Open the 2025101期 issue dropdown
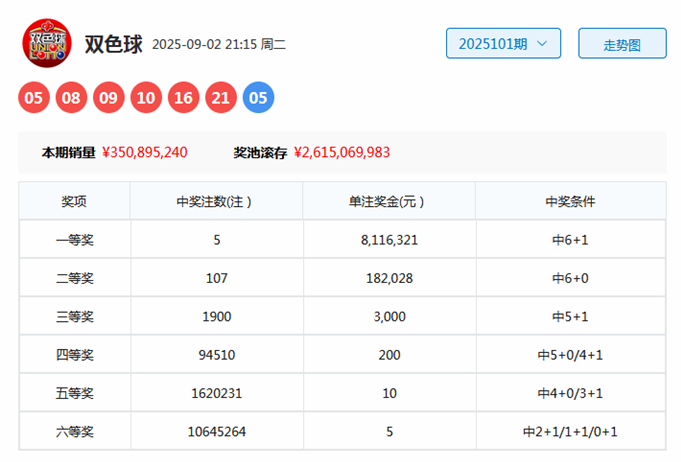This screenshot has height=462, width=681. (503, 43)
